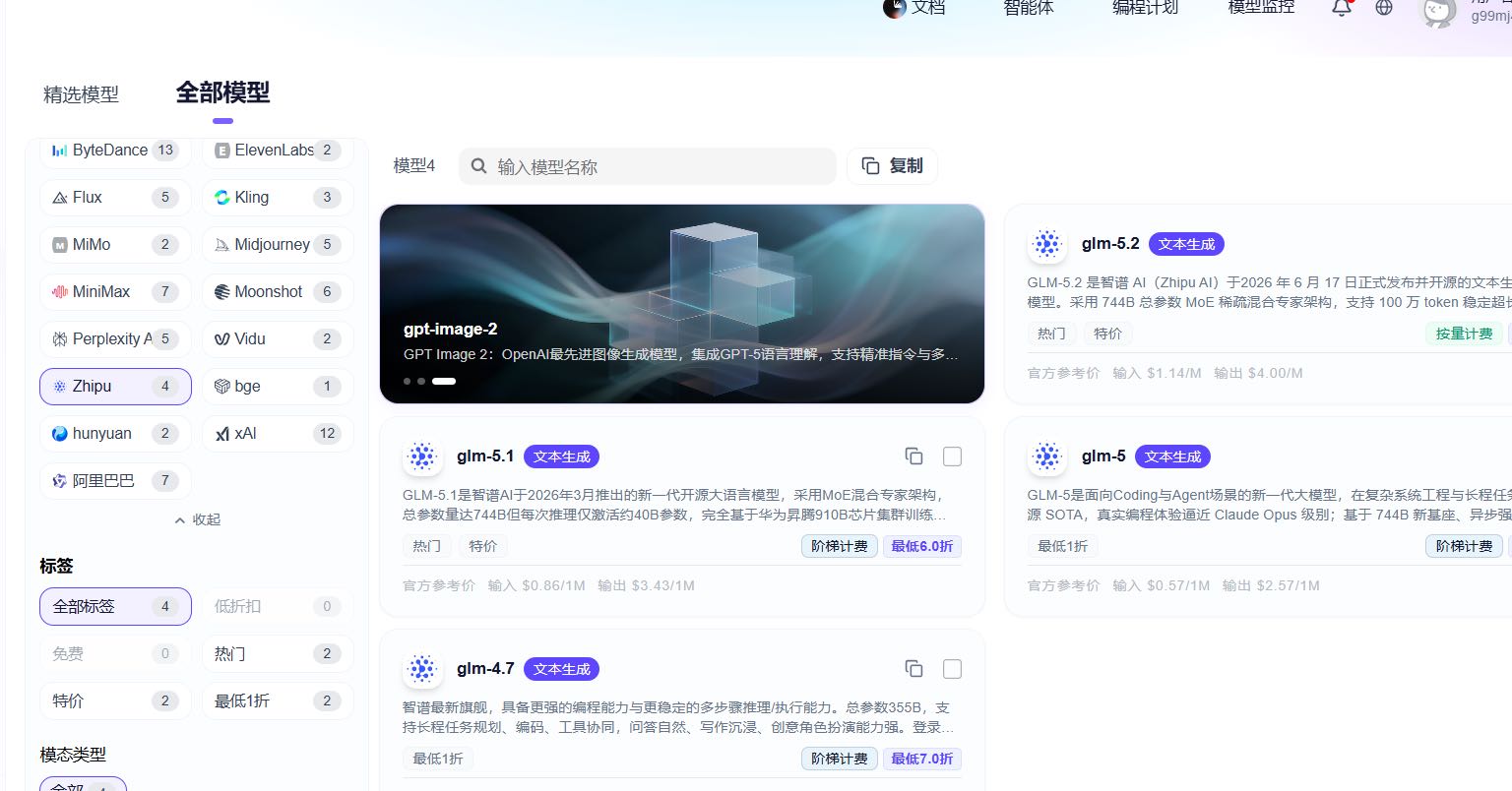The image size is (1512, 791).
Task: Select the 全部标签 tag filter
Action: (115, 607)
